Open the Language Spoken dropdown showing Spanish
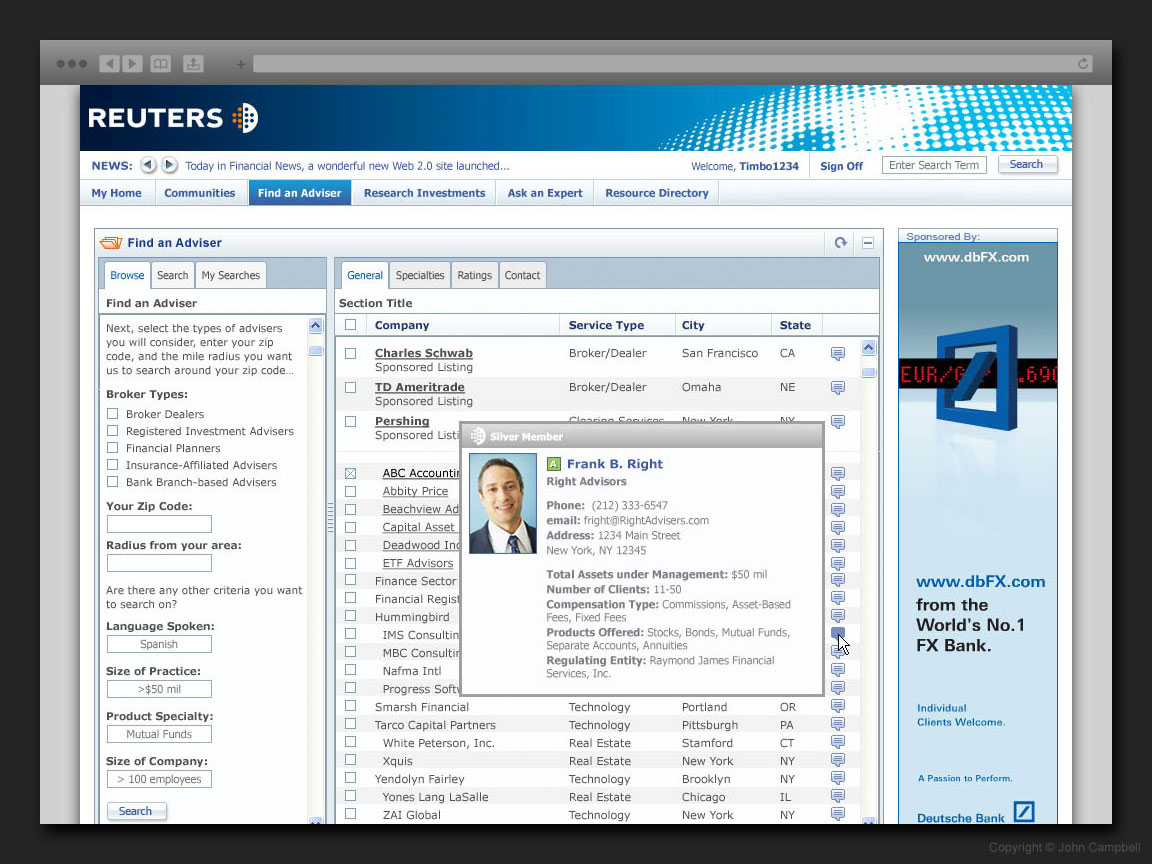1152x864 pixels. click(x=159, y=644)
